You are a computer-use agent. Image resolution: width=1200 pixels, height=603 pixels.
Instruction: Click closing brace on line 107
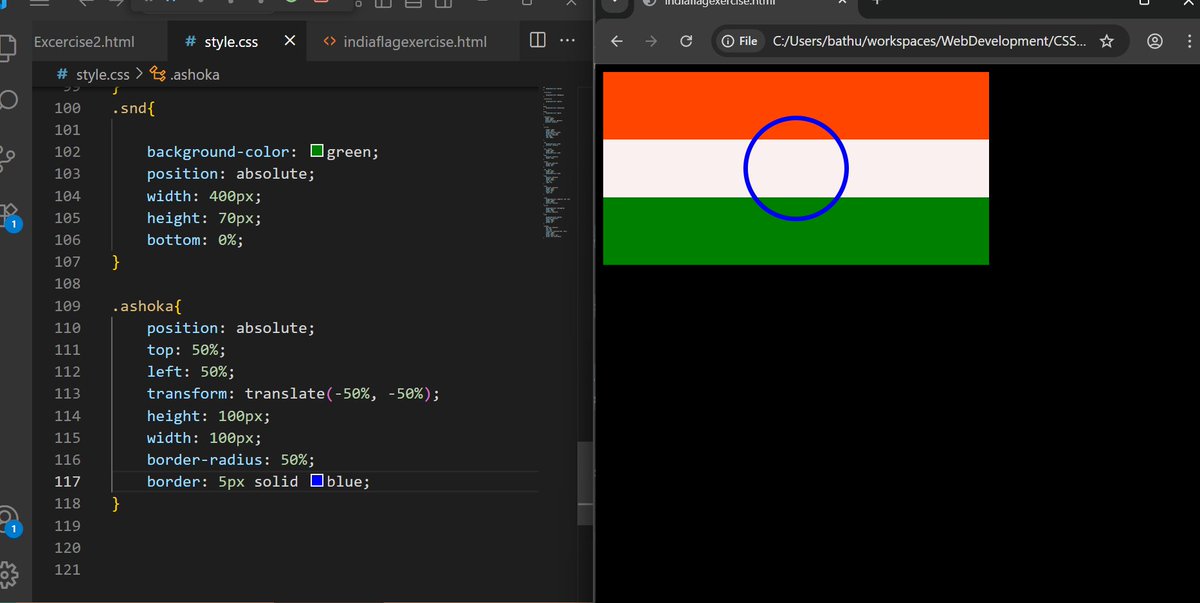pyautogui.click(x=116, y=262)
